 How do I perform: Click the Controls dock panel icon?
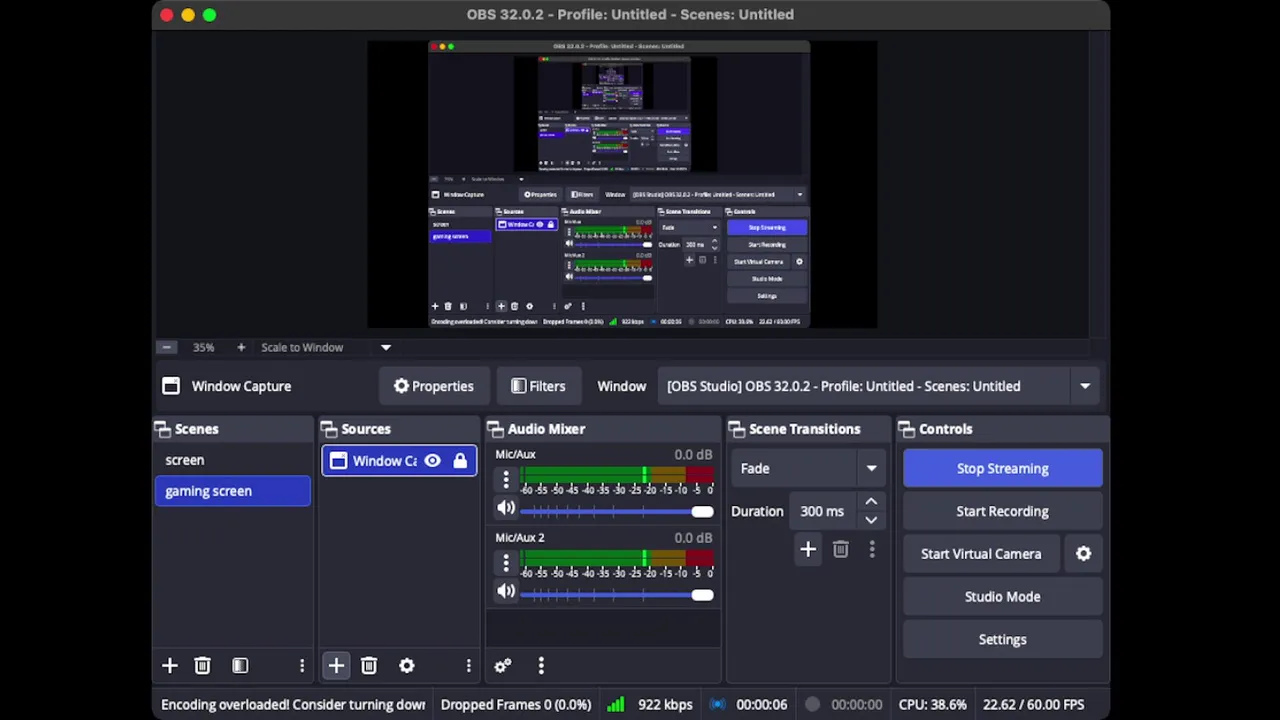(x=907, y=429)
